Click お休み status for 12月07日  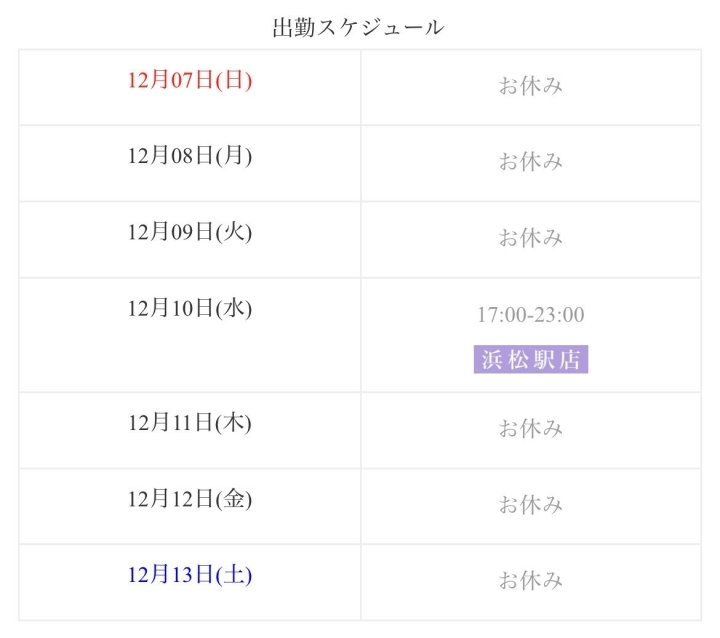[x=531, y=86]
